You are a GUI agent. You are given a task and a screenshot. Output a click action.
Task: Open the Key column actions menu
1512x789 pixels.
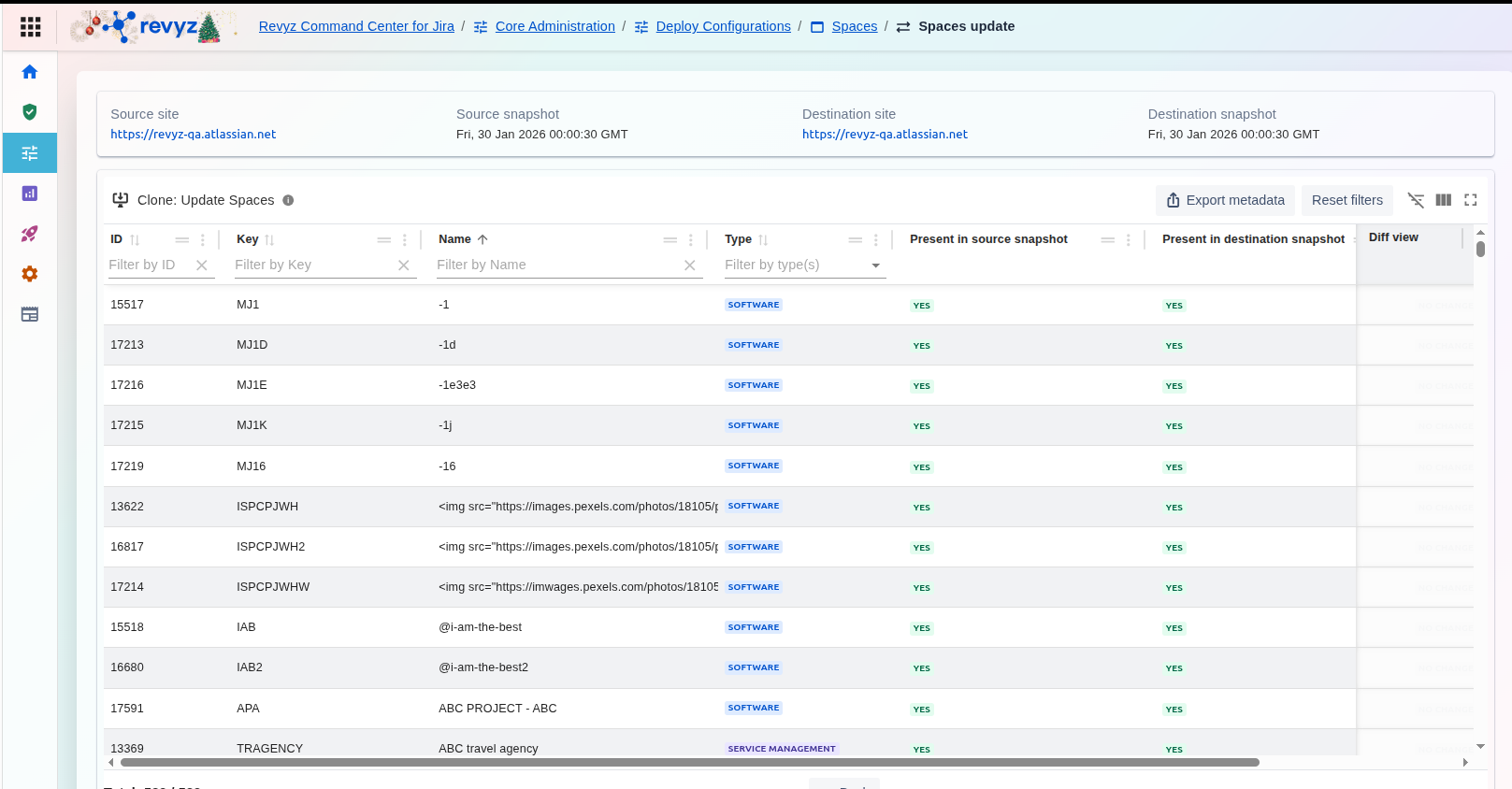(405, 240)
